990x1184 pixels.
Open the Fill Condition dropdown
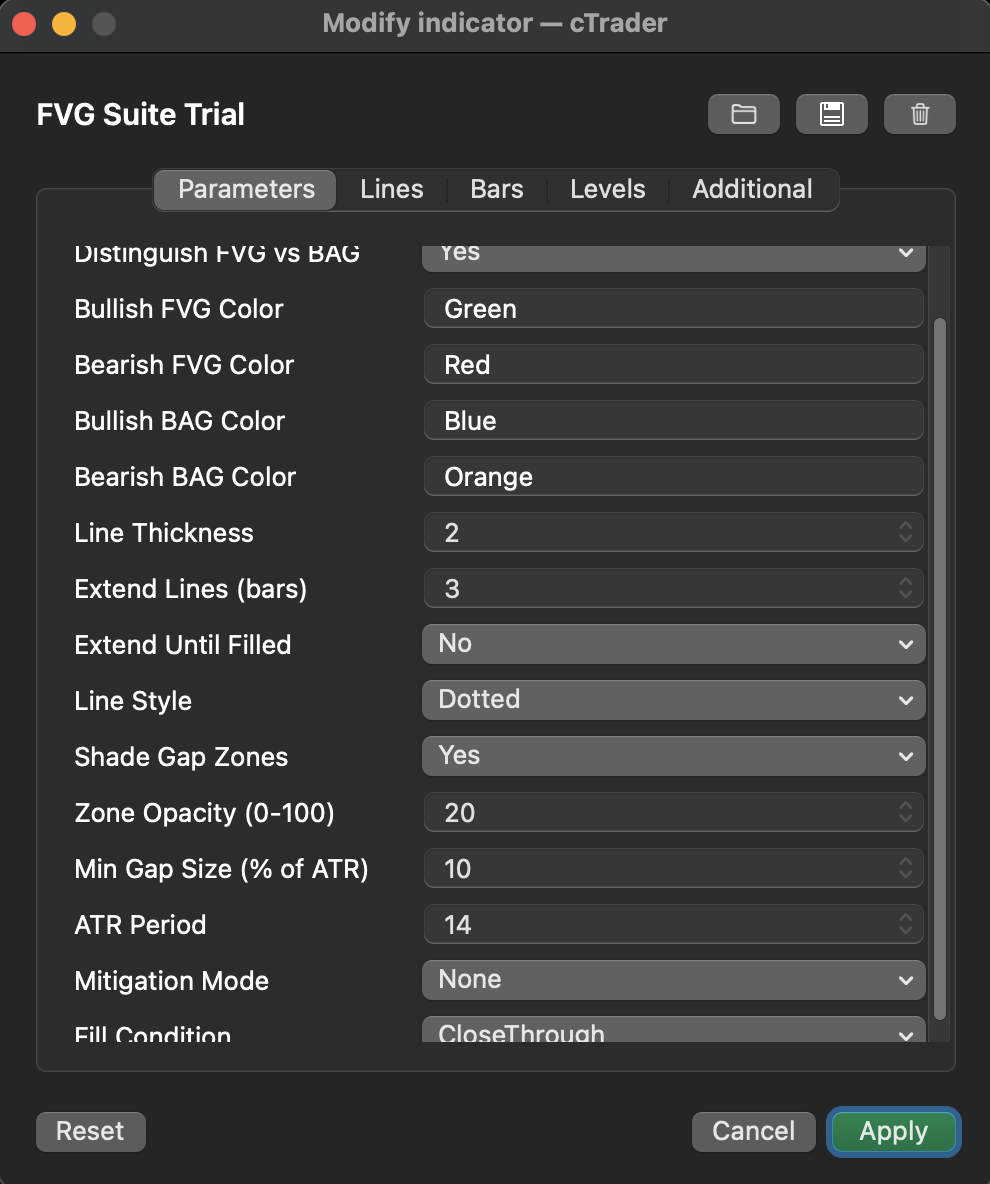pos(672,1032)
